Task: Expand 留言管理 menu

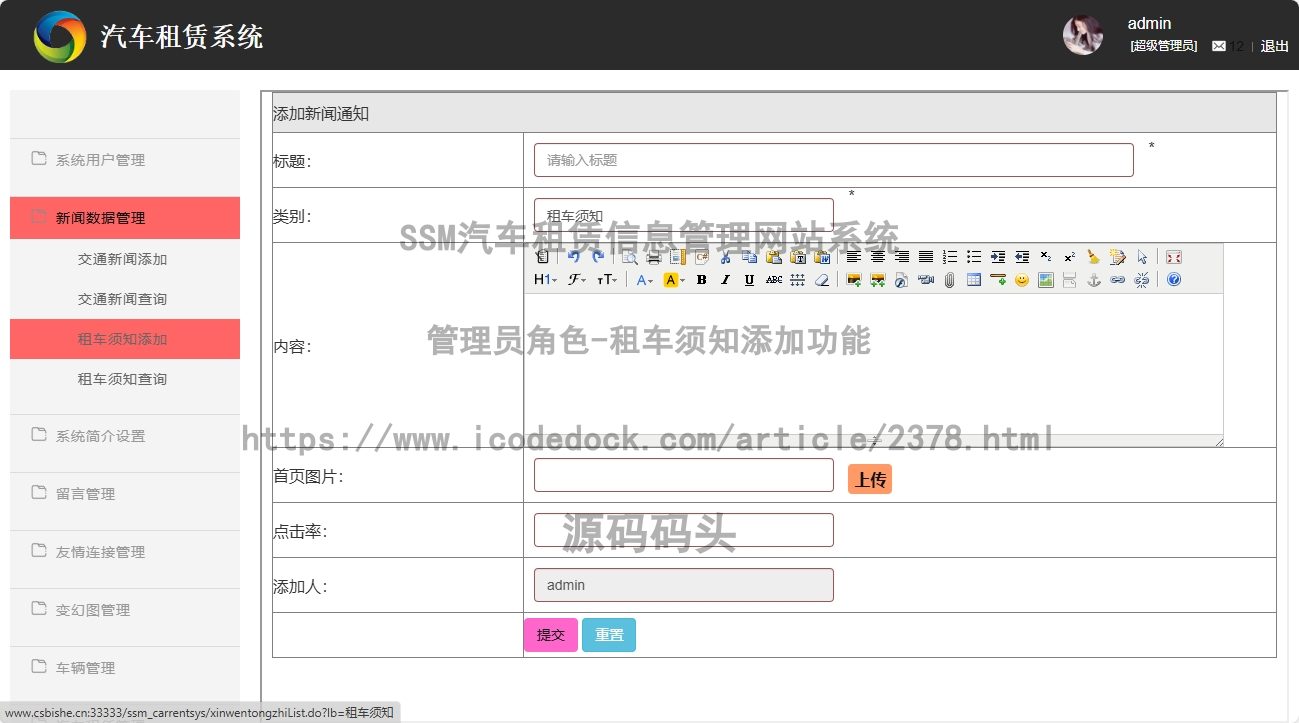Action: click(x=125, y=494)
